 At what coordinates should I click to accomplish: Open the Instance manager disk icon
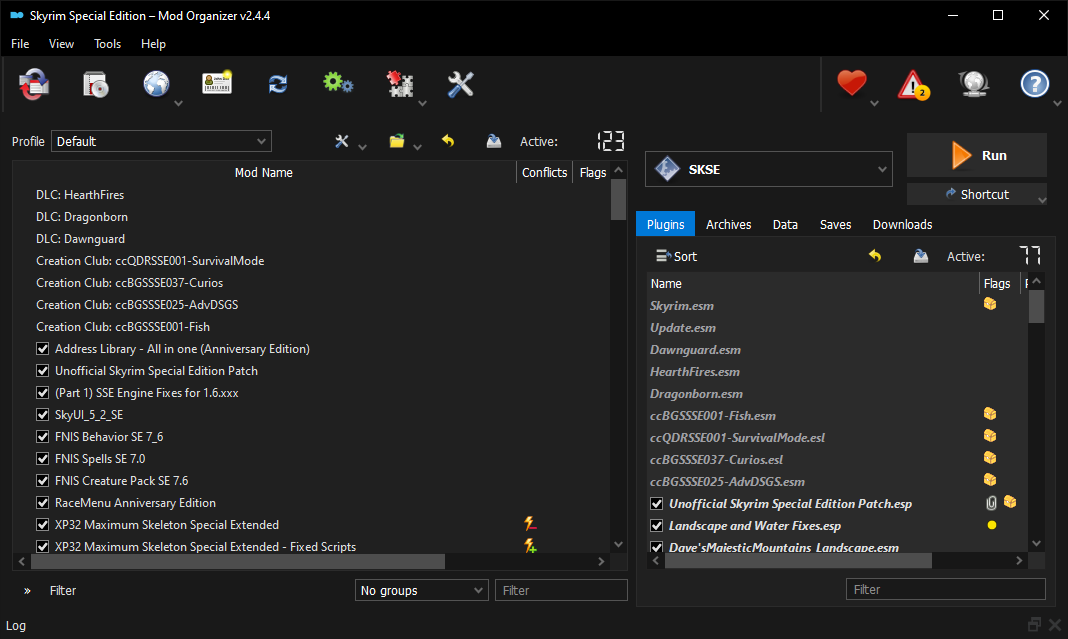[95, 84]
